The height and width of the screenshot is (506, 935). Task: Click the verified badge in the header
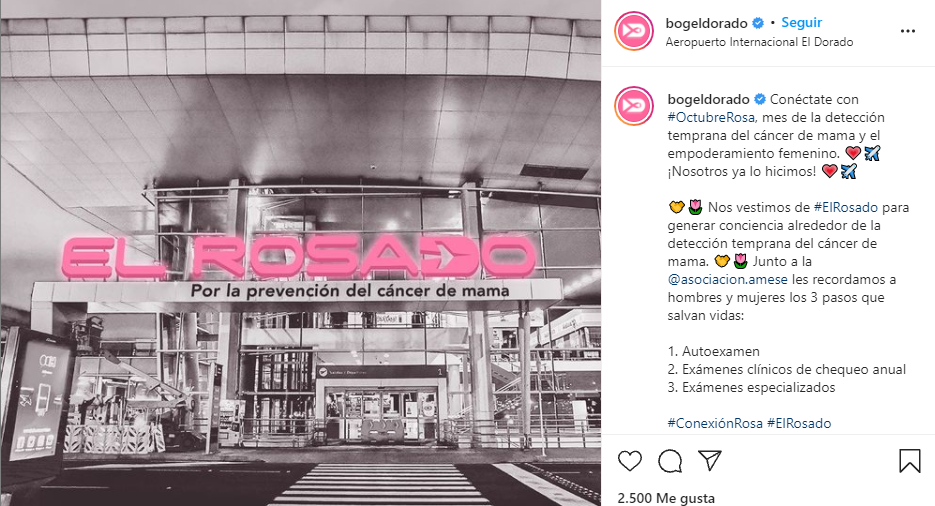[x=758, y=23]
